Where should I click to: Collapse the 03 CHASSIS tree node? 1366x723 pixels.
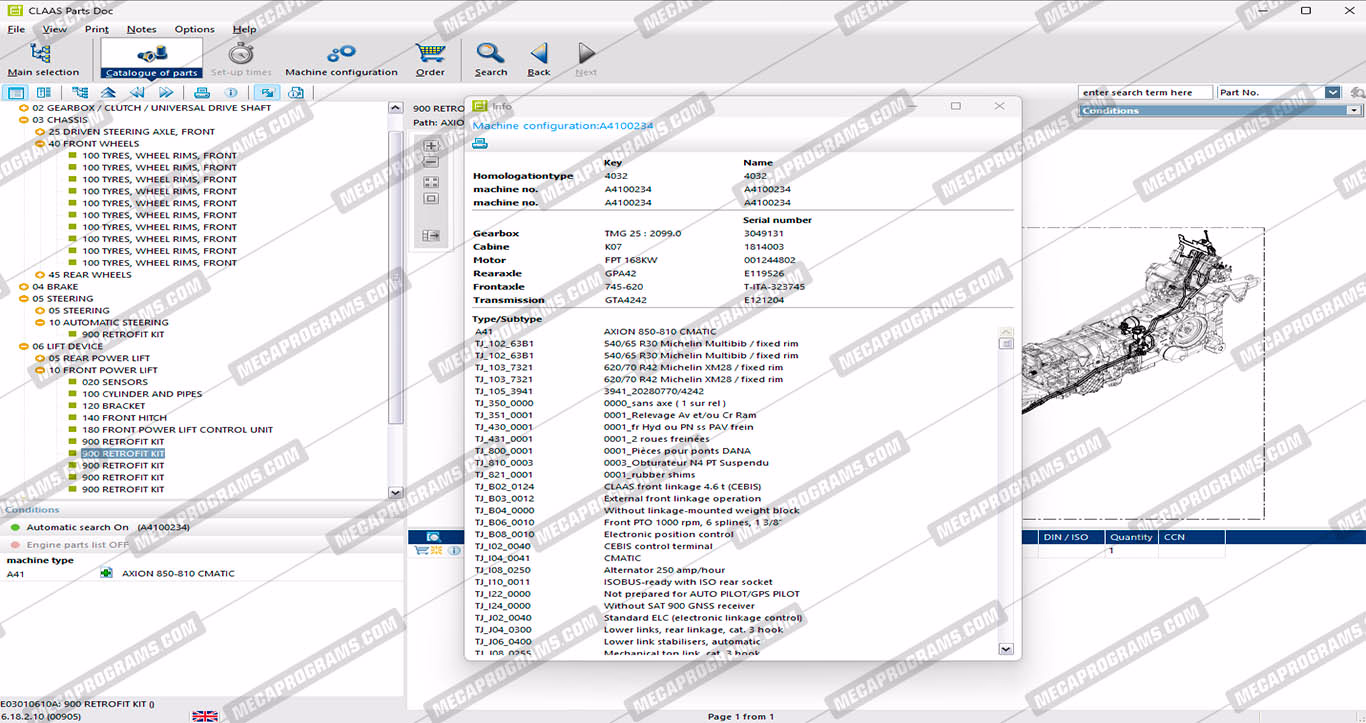tap(24, 120)
